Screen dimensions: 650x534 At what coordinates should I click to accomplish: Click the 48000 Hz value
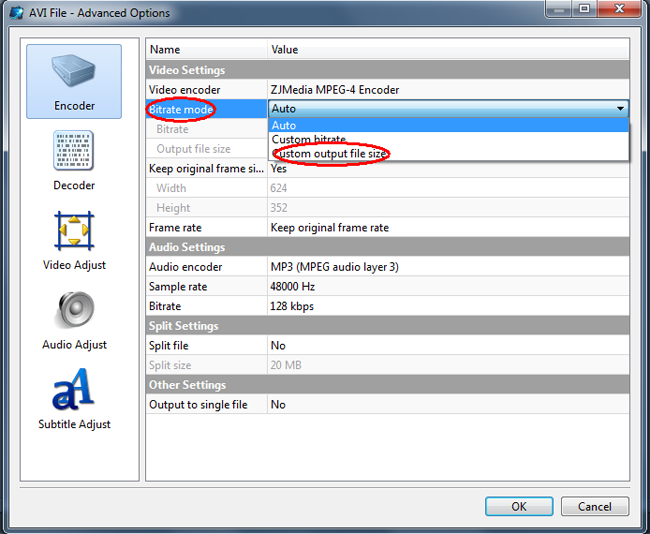tap(293, 286)
